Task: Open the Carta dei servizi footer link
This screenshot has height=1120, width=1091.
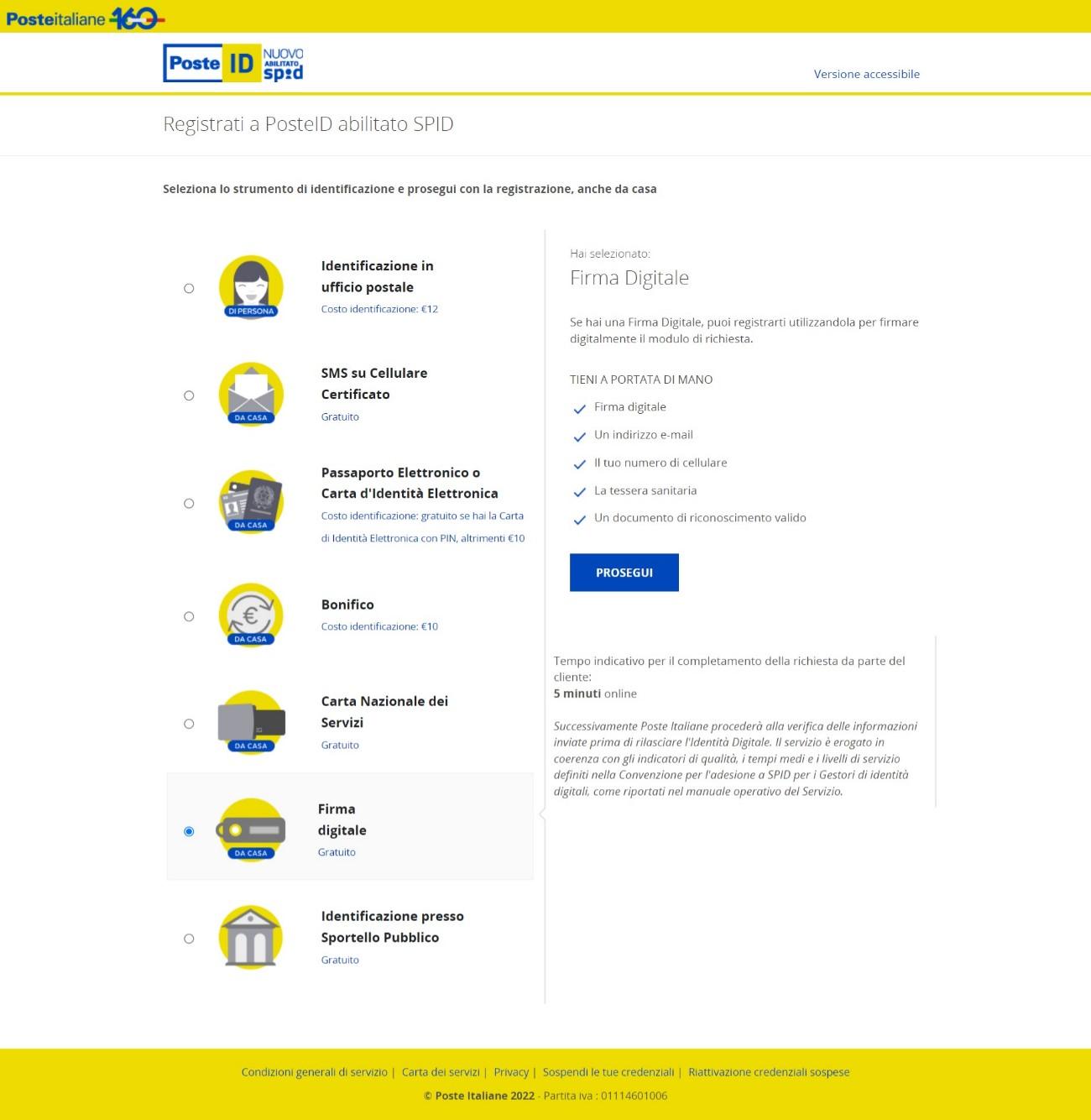Action: [441, 1072]
